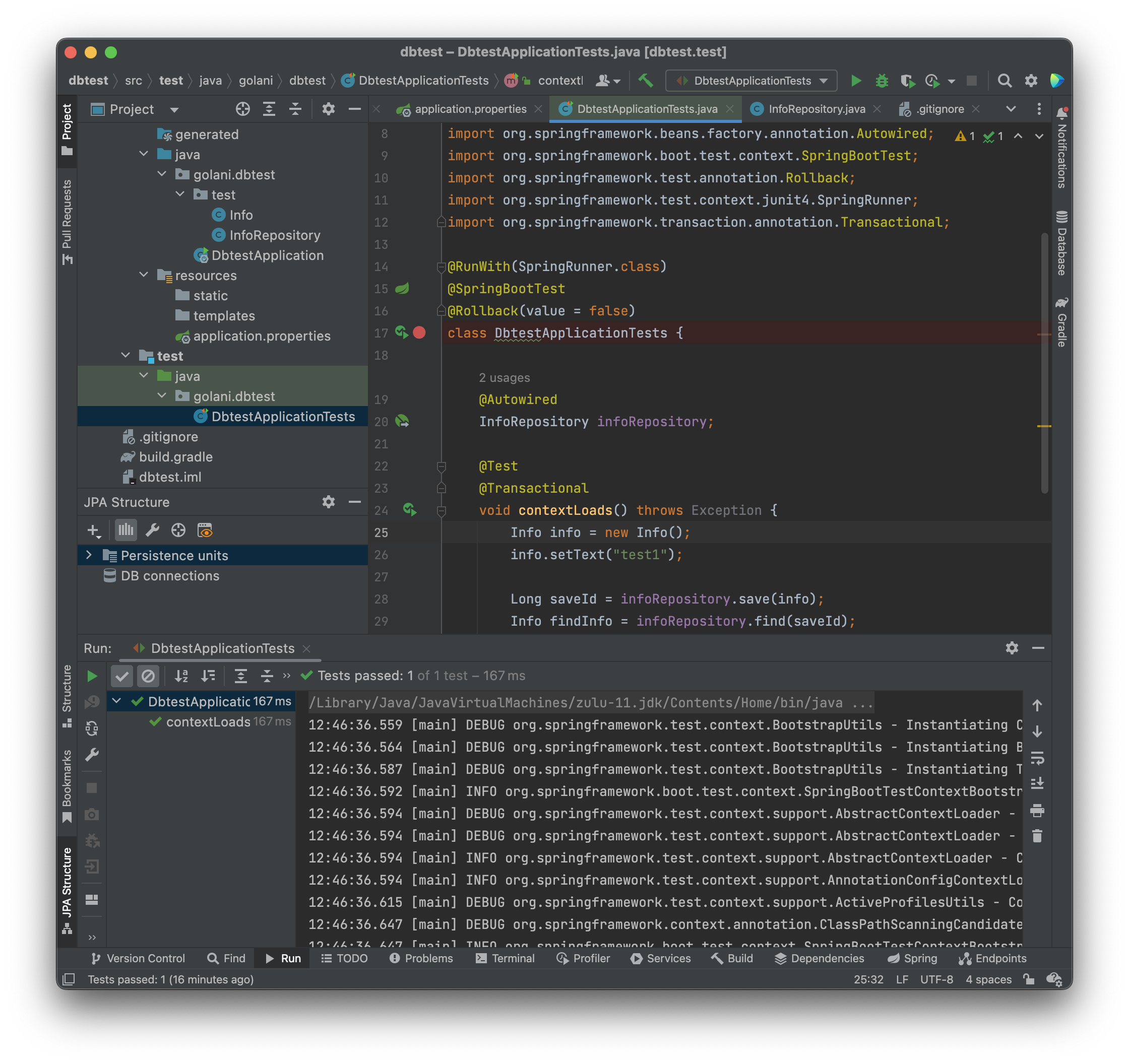
Task: Toggle Show Passed tests checkmark button
Action: tap(122, 676)
